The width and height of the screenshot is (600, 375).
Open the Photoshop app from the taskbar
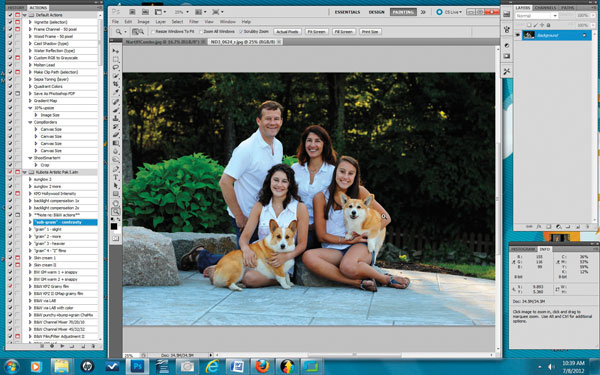(137, 366)
